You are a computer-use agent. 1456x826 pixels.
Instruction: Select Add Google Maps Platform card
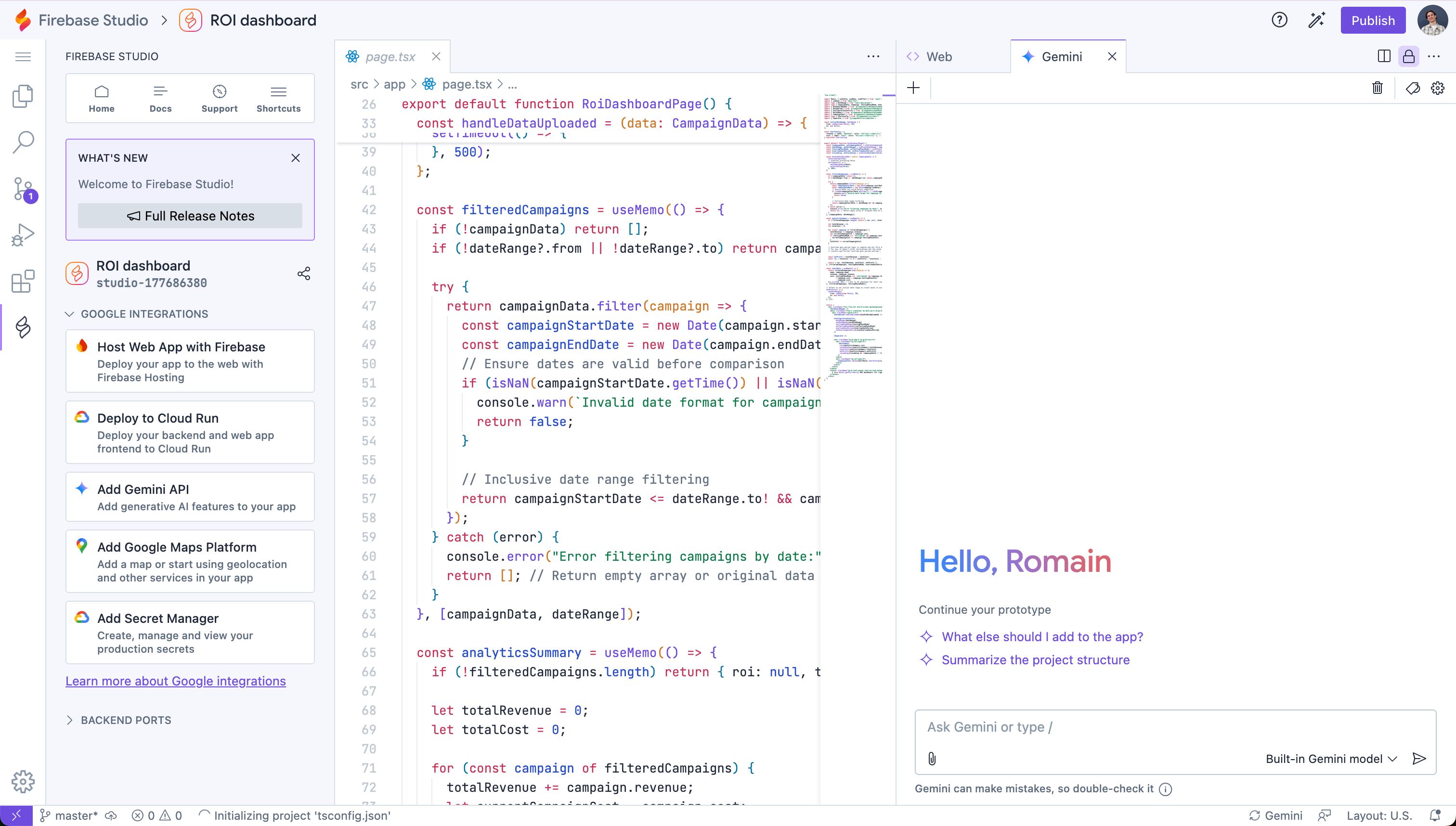click(190, 562)
